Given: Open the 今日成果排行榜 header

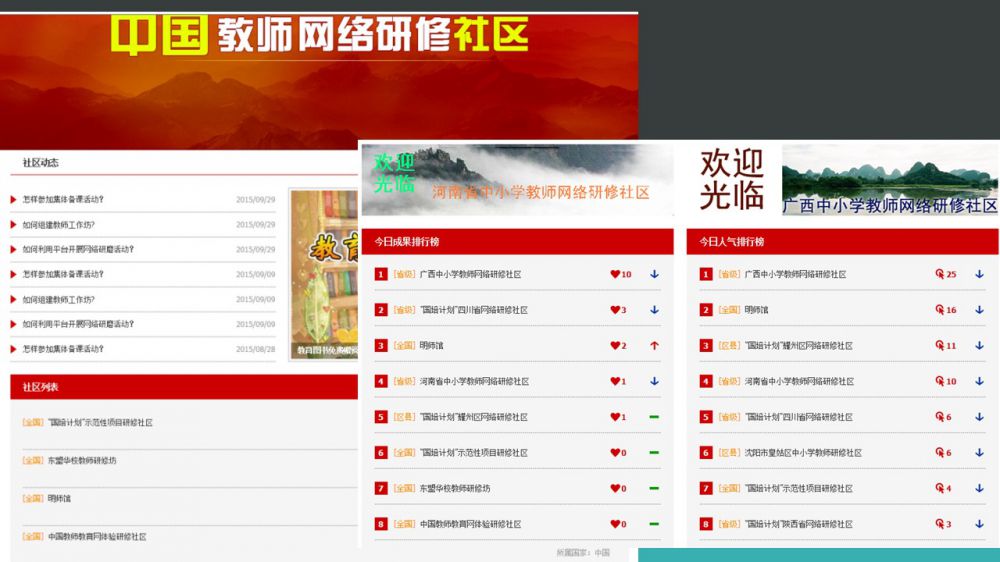Looking at the screenshot, I should [x=407, y=242].
